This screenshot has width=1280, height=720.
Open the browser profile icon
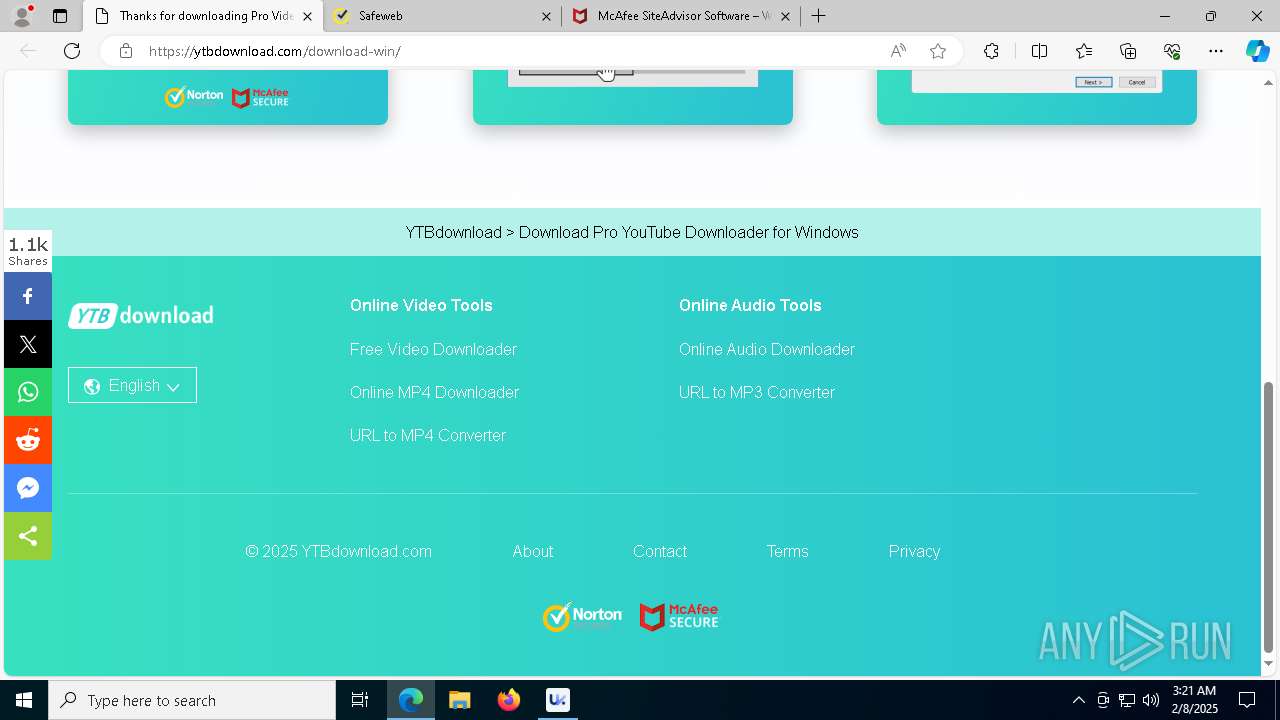click(x=22, y=16)
